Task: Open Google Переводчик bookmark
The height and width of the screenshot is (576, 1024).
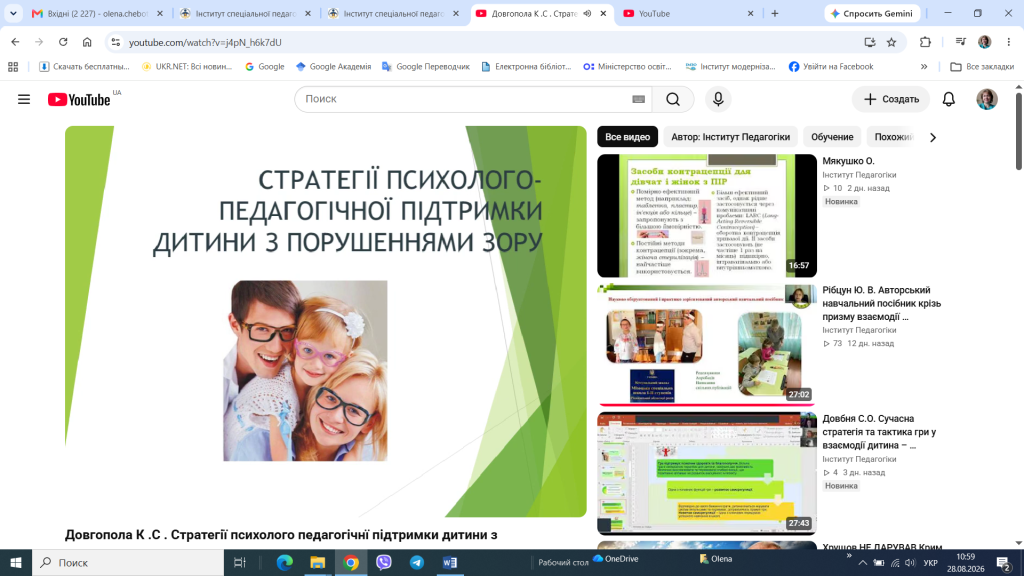Action: tap(426, 67)
